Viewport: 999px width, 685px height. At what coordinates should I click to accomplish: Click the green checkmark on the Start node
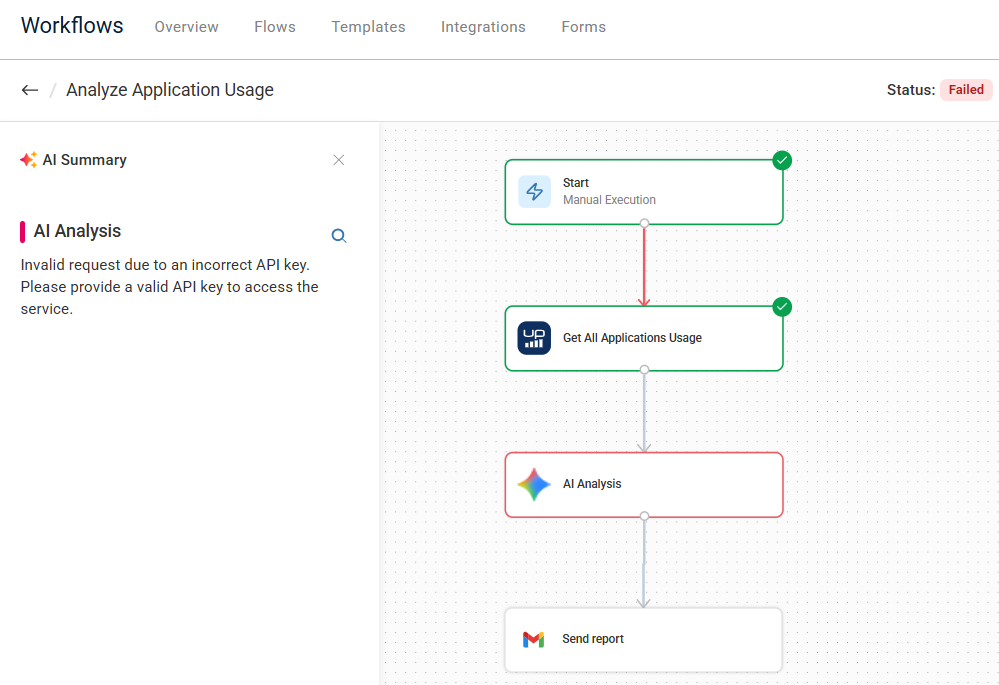pos(781,160)
